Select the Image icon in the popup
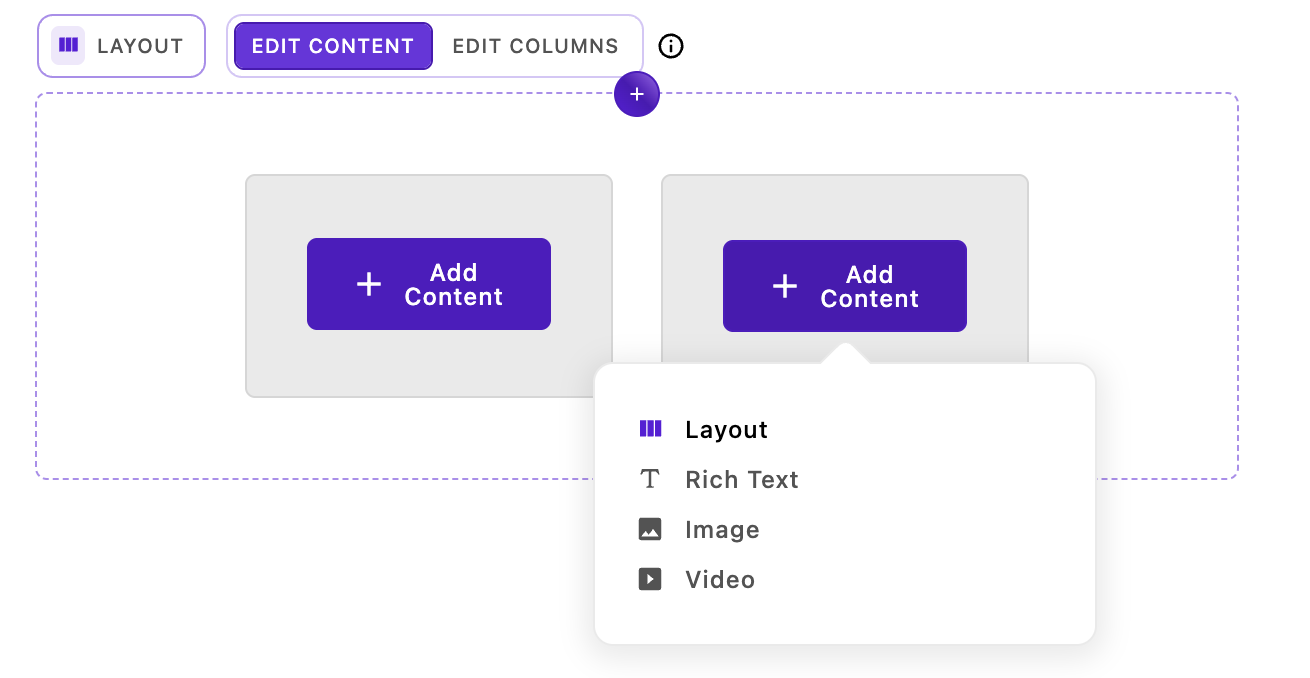Image resolution: width=1310 pixels, height=678 pixels. pos(651,529)
